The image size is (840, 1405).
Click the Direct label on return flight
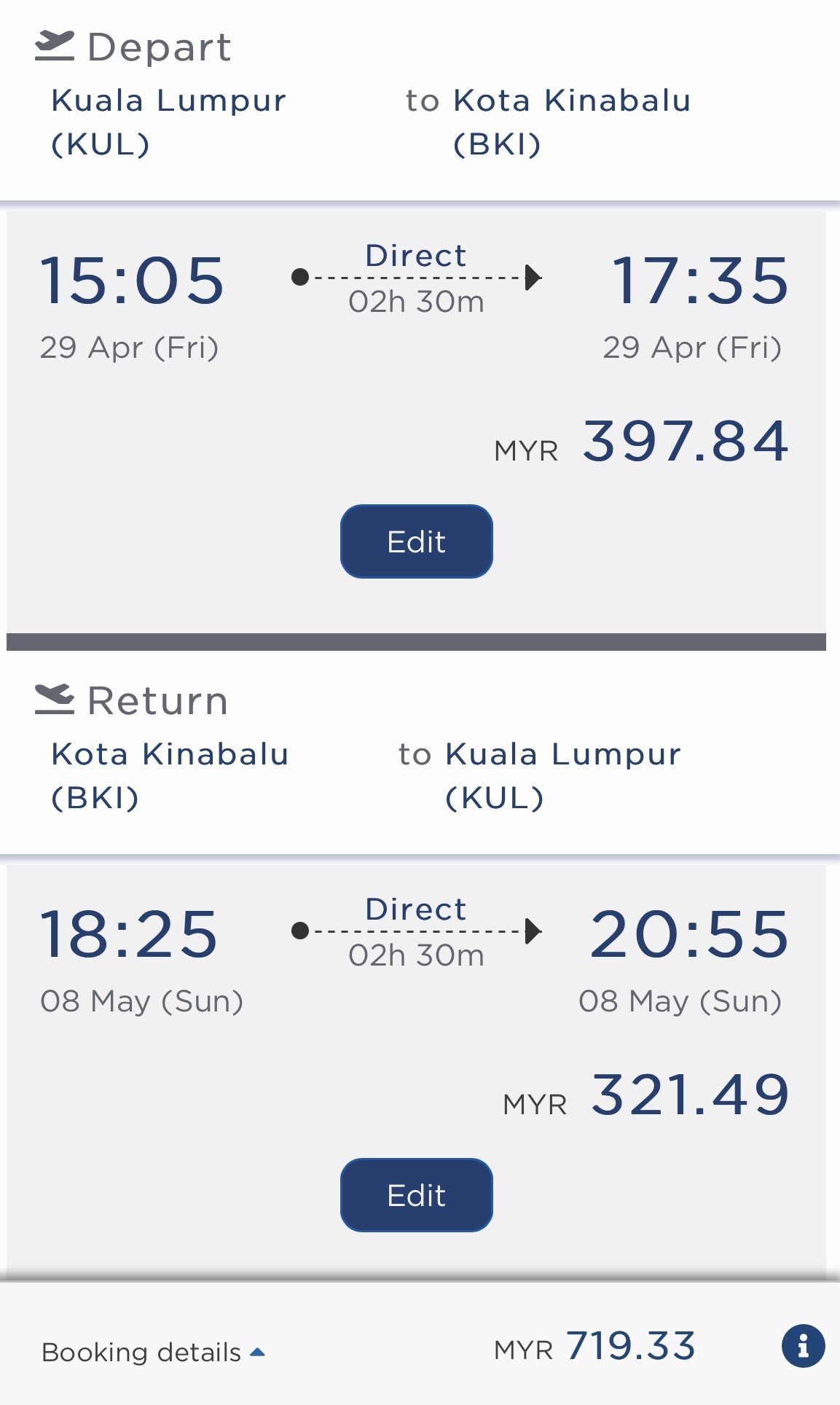(415, 909)
